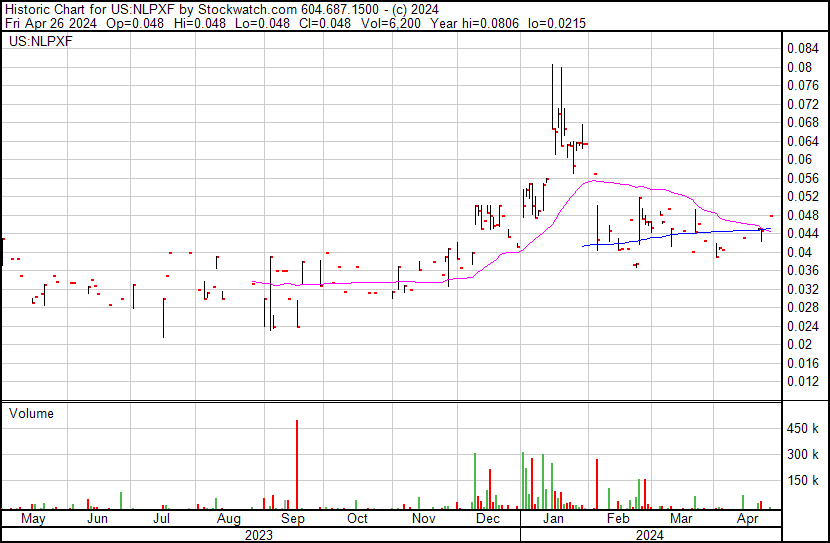Click the 0.08 price axis label

point(799,67)
